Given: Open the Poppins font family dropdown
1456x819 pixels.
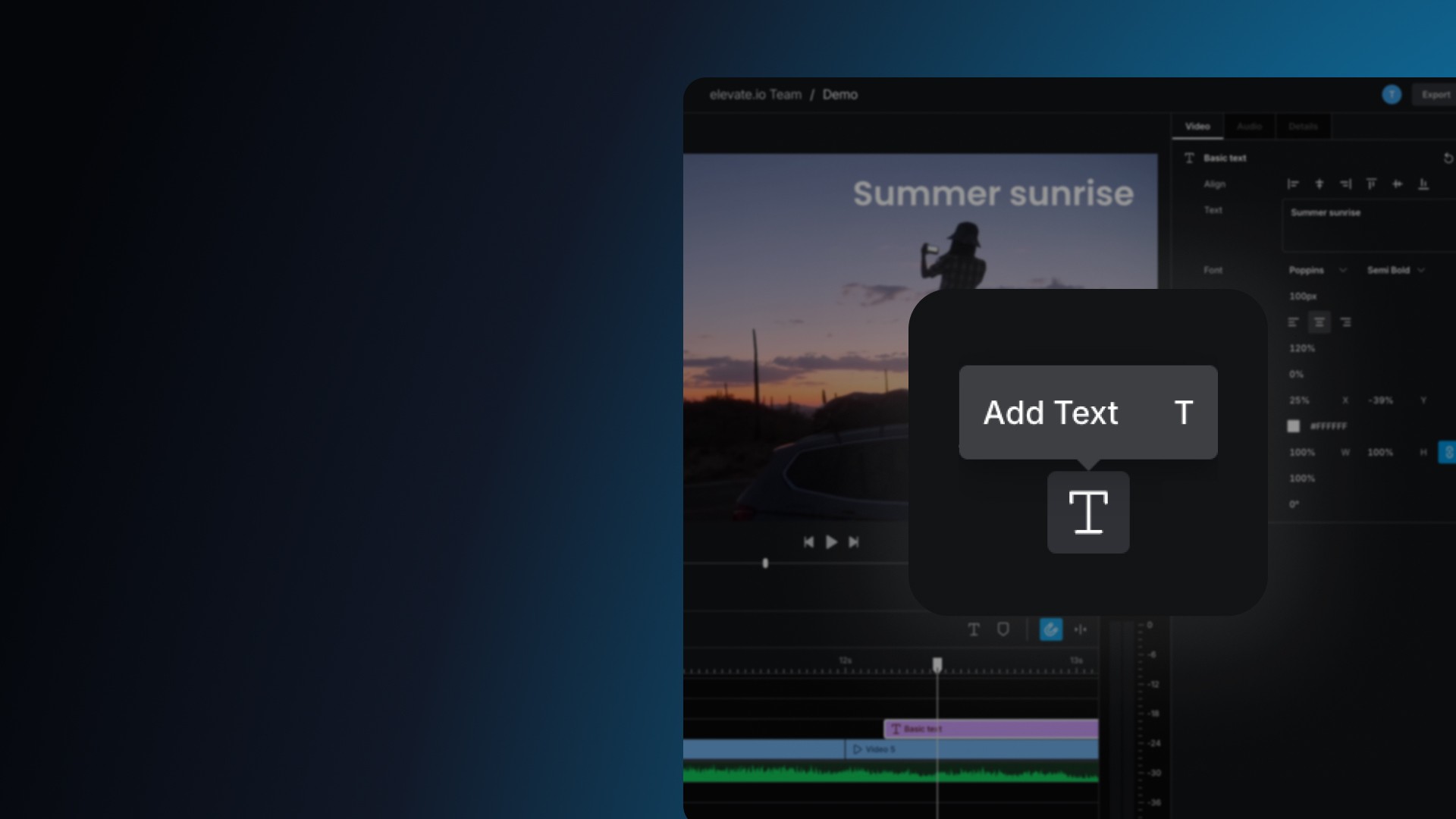Looking at the screenshot, I should coord(1317,271).
